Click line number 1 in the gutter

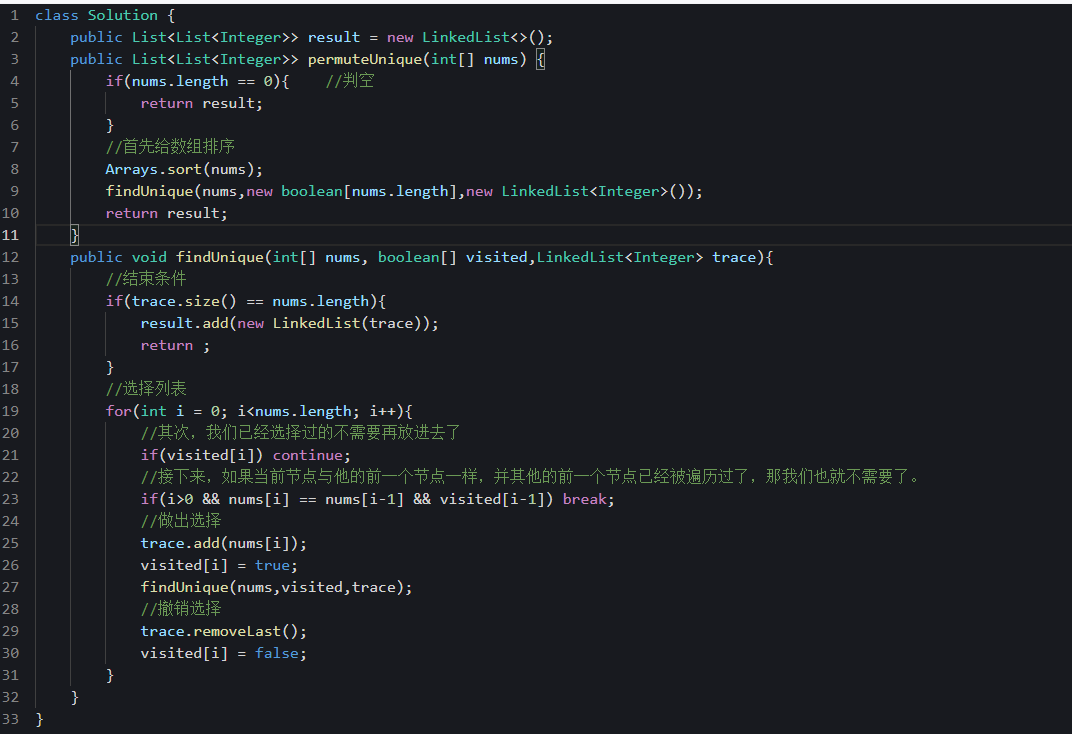click(14, 15)
